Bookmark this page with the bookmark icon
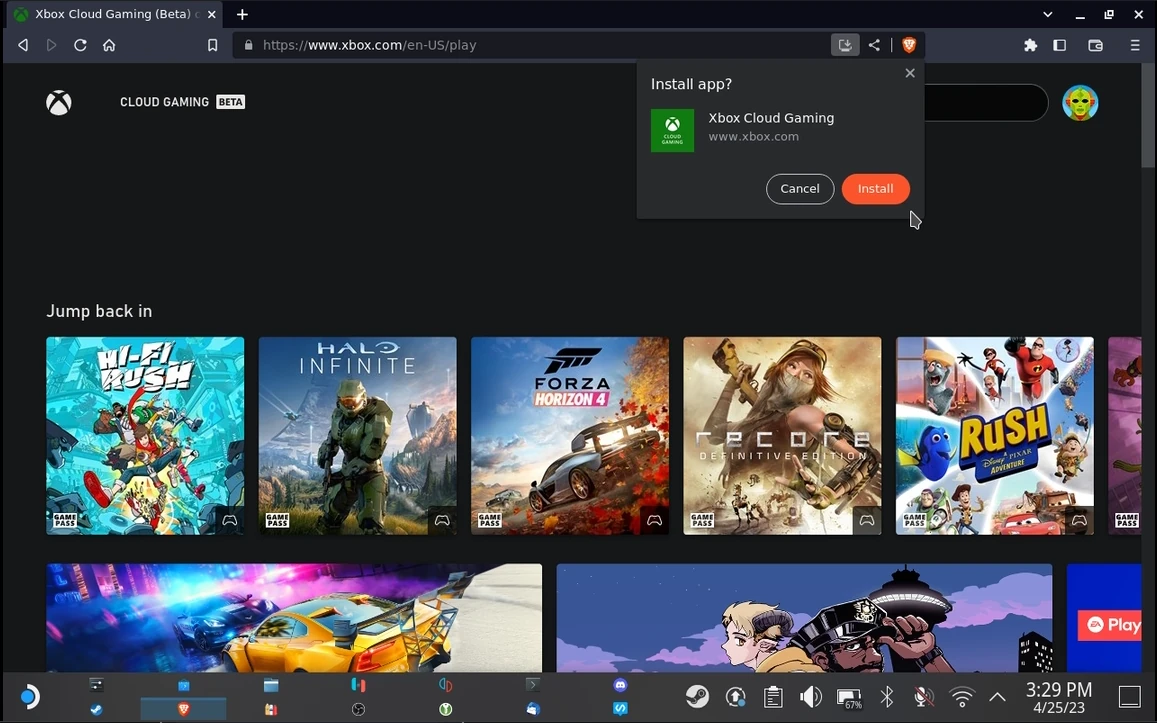Viewport: 1157px width, 723px height. 213,45
